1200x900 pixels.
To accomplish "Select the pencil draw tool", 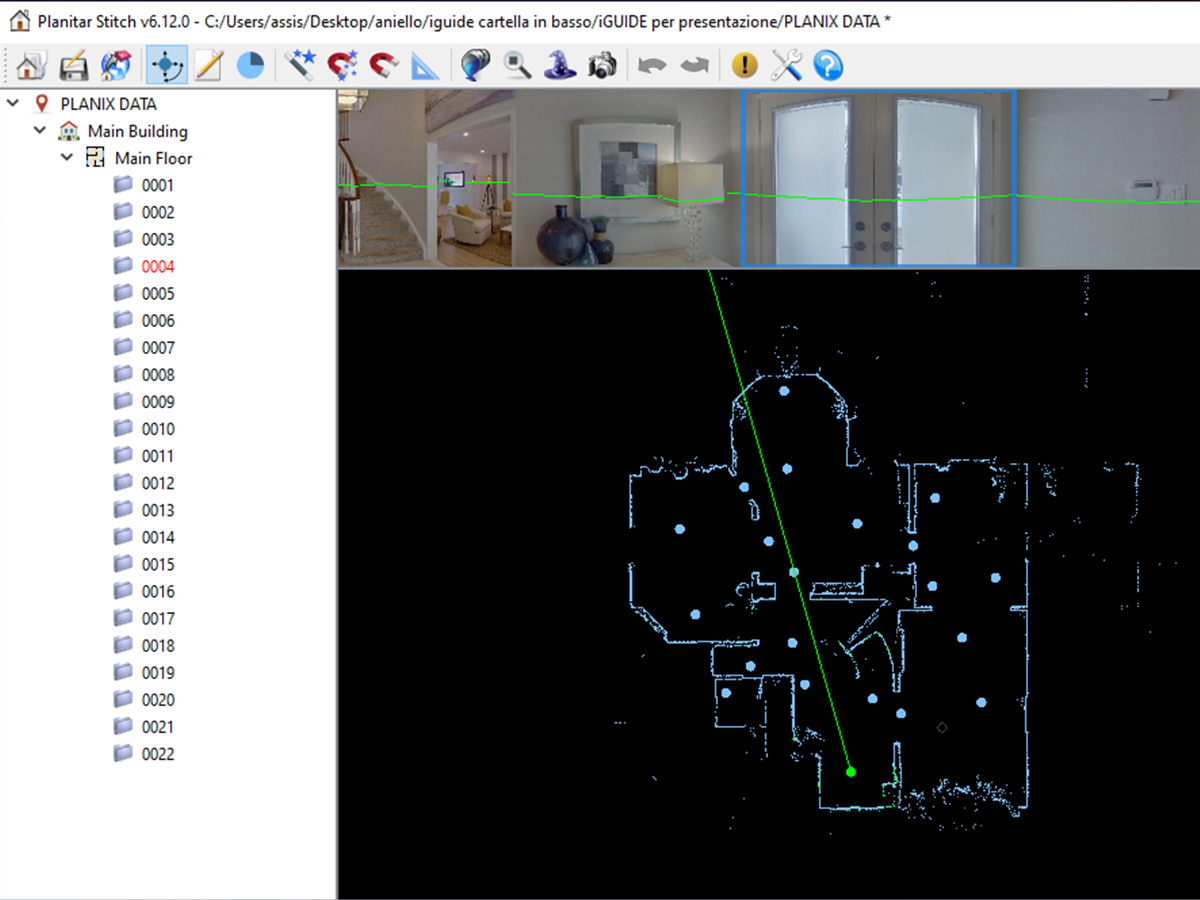I will coord(208,66).
